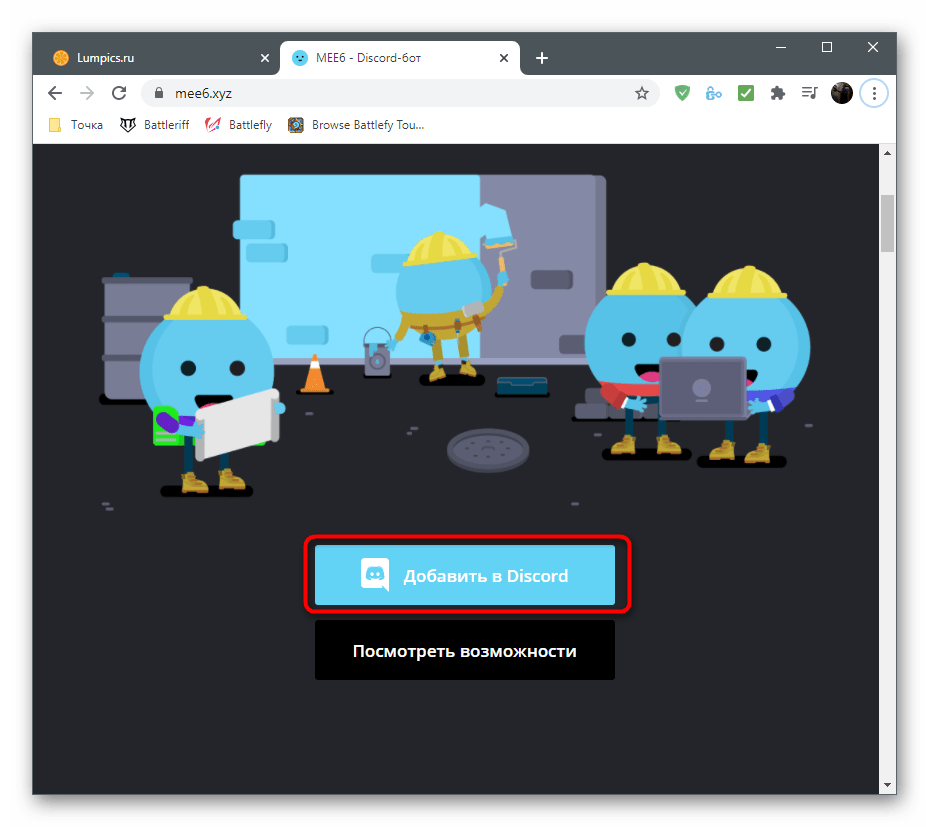Click the Chrome profile avatar
This screenshot has height=827, width=929.
pos(842,93)
